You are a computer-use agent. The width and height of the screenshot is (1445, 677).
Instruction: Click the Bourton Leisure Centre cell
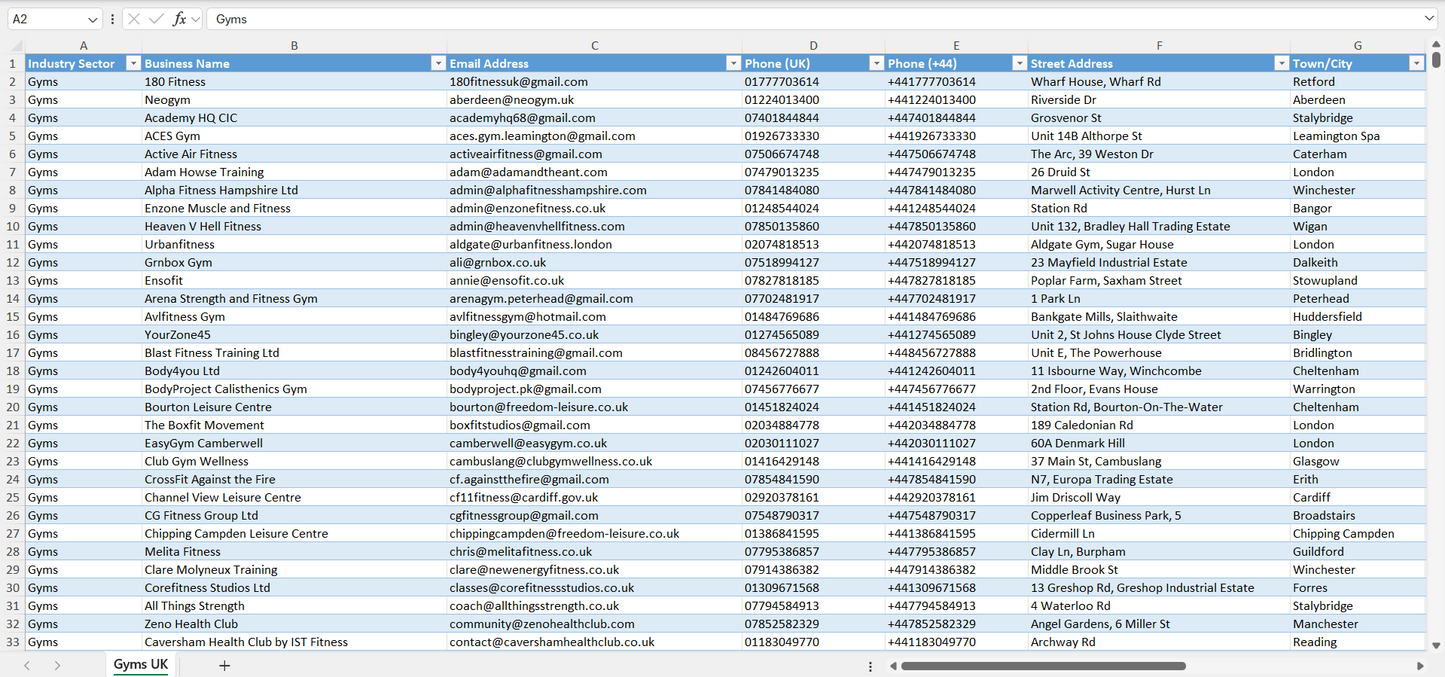[x=294, y=407]
